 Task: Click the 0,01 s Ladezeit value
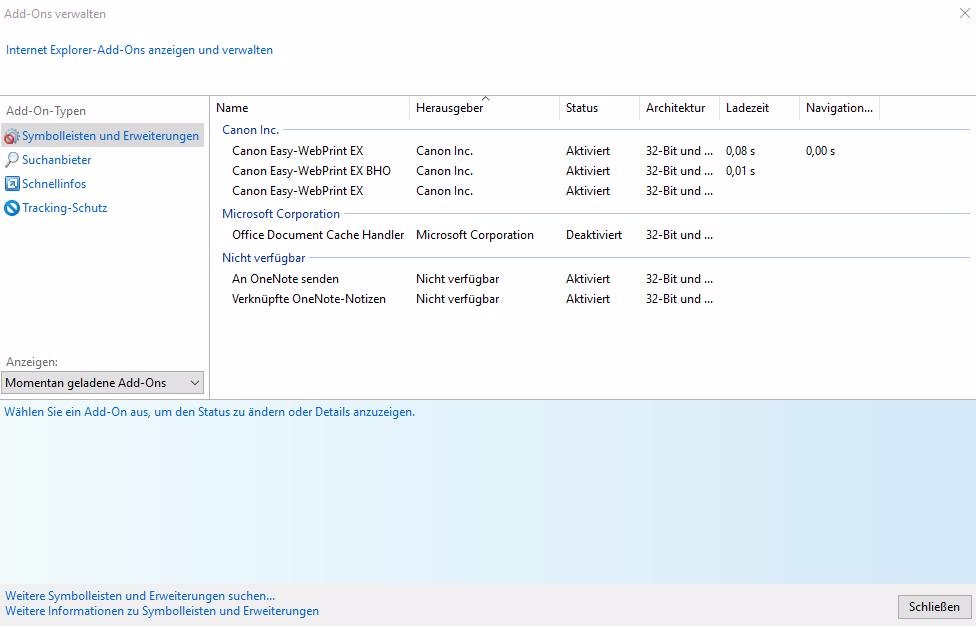point(740,171)
